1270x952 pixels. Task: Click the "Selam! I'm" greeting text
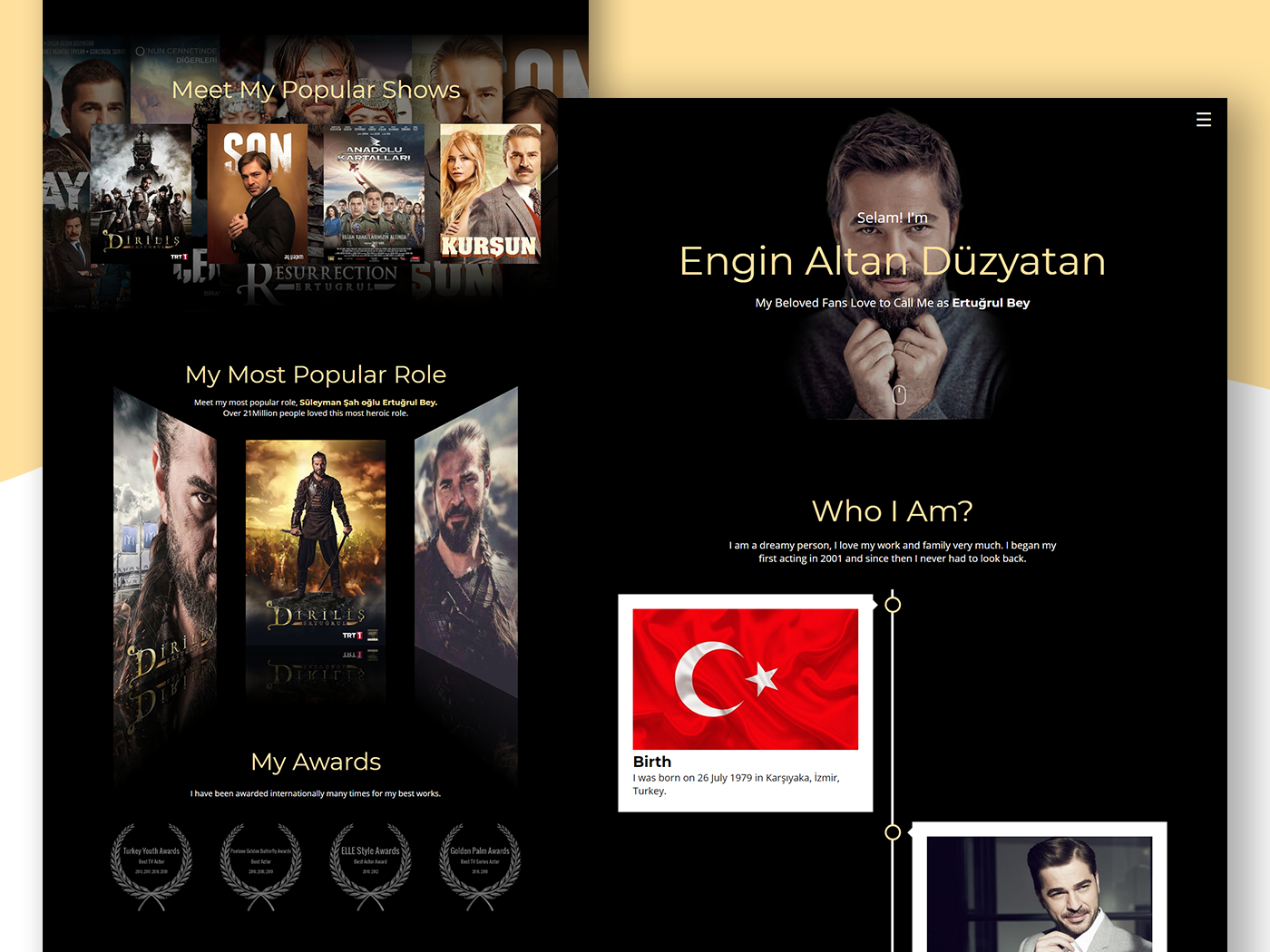[x=893, y=218]
